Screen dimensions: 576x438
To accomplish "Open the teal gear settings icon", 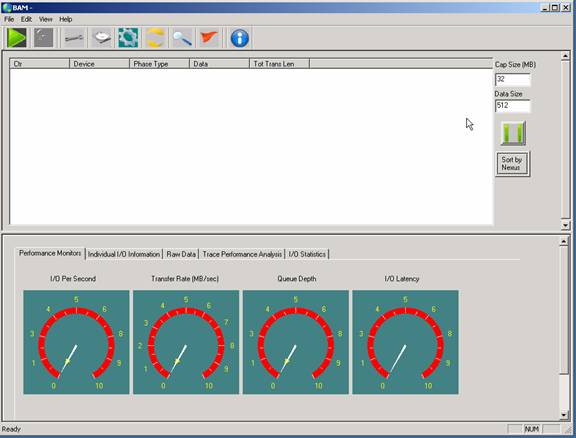I will coord(128,37).
